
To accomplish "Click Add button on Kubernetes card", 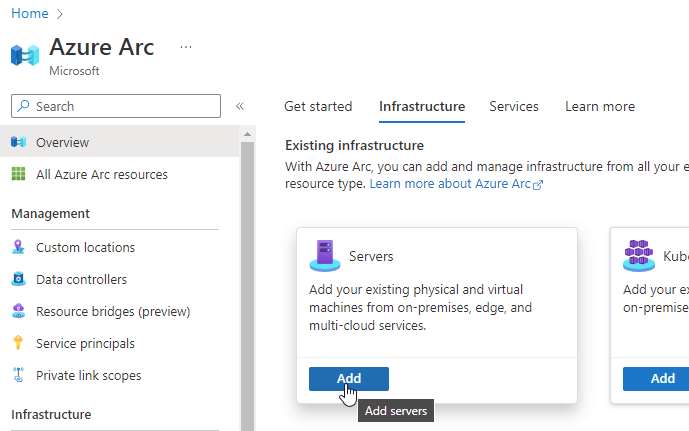I will point(656,379).
